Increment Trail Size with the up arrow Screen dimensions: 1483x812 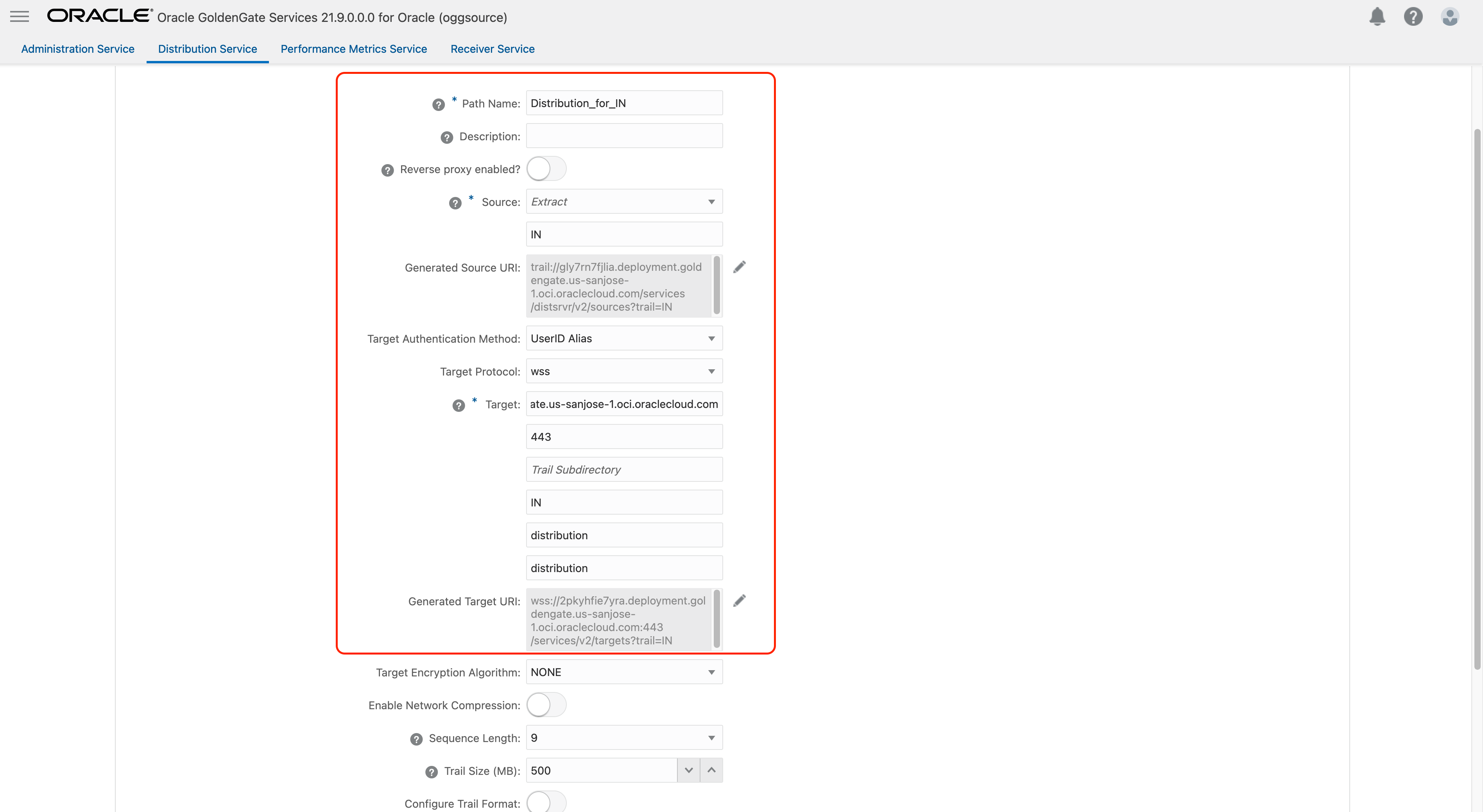coord(711,770)
